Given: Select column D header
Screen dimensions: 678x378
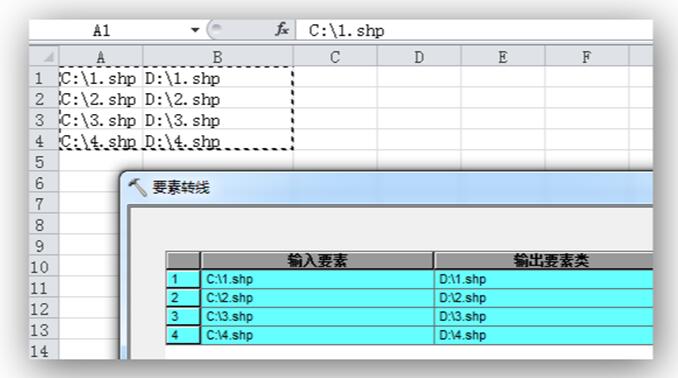Looking at the screenshot, I should pos(419,57).
